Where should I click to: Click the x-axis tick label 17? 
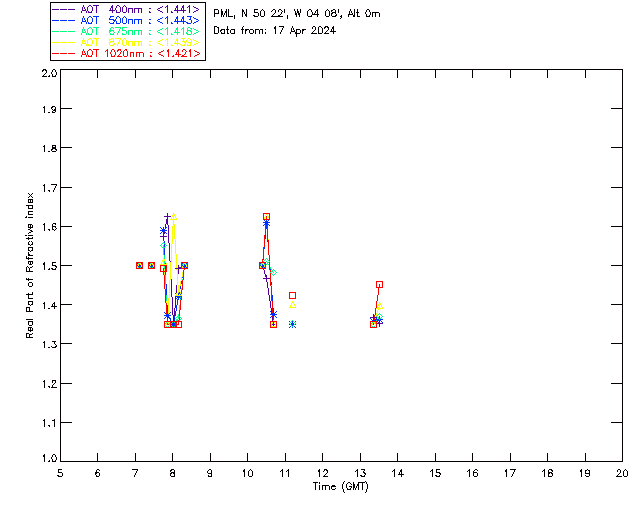coord(510,473)
